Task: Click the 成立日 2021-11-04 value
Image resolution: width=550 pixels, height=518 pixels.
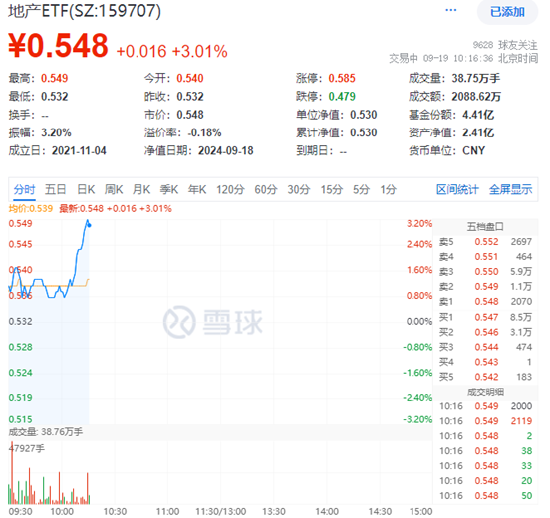Action: (79, 151)
